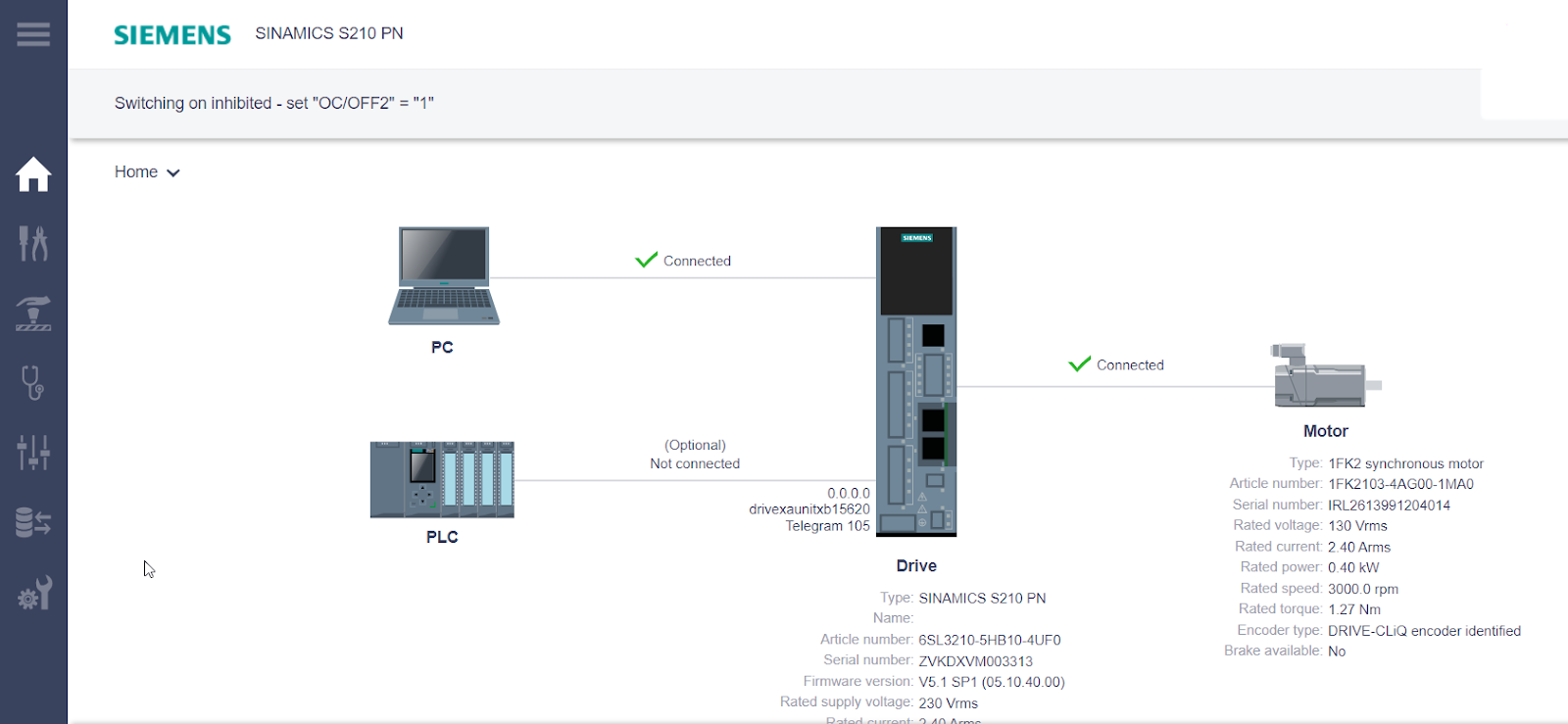Open the control panel jog icon
Image resolution: width=1568 pixels, height=724 pixels.
33,314
